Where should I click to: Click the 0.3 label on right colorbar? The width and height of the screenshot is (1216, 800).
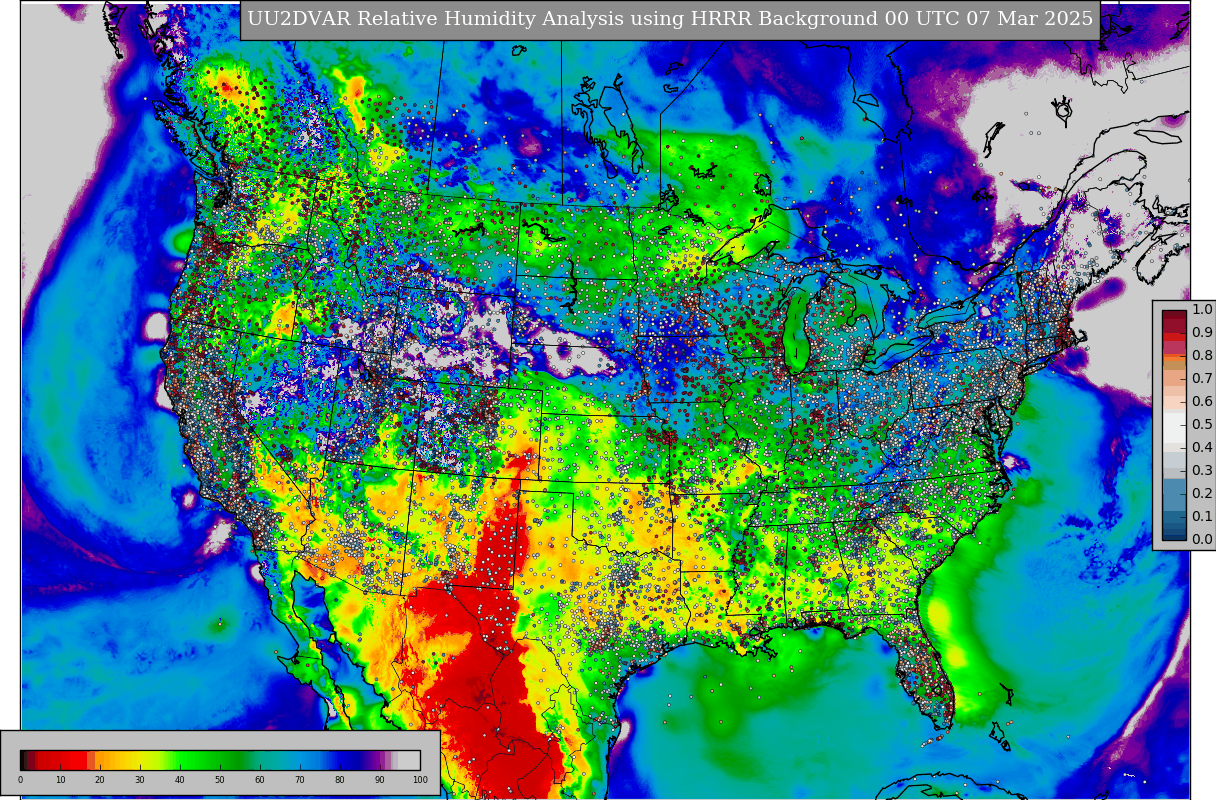click(1202, 471)
